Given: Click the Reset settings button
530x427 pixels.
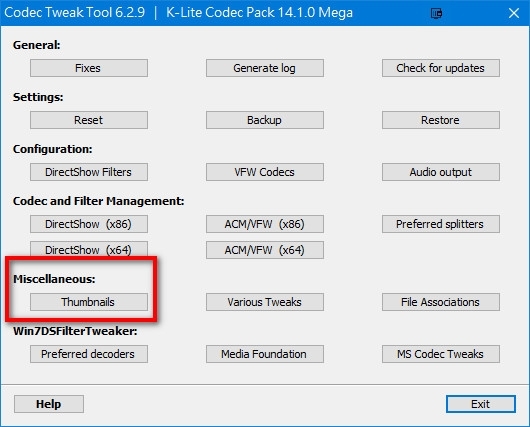Looking at the screenshot, I should coord(89,120).
